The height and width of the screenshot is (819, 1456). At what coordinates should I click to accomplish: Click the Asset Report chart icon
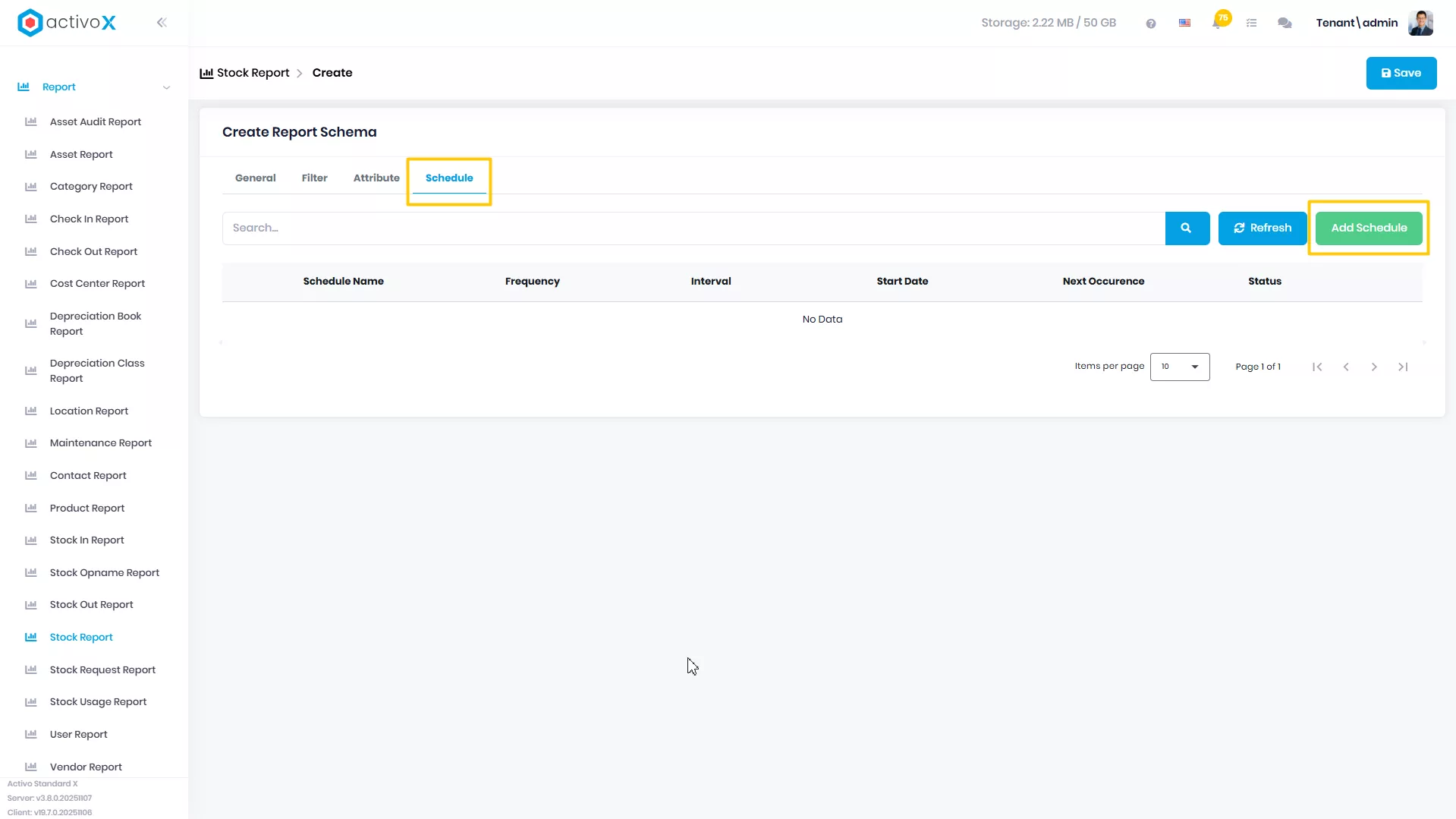pyautogui.click(x=31, y=154)
